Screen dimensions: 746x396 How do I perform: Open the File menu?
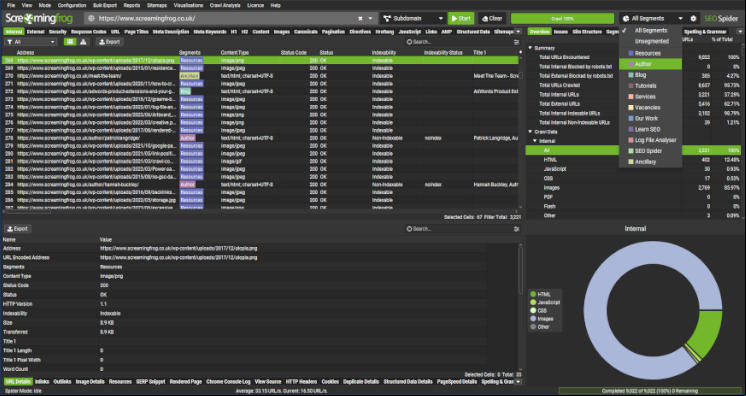pos(11,5)
